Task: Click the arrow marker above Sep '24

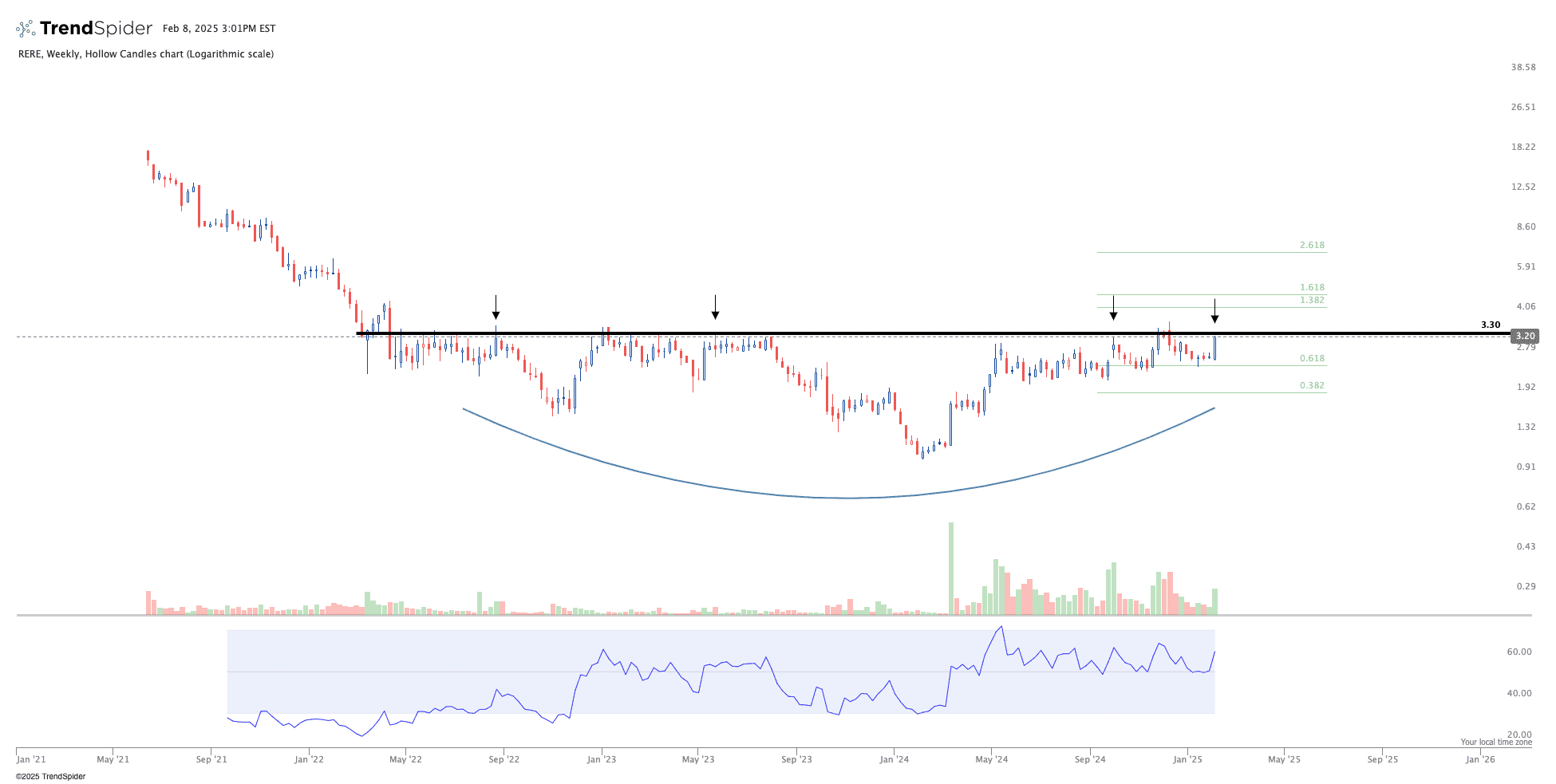Action: tap(1113, 309)
